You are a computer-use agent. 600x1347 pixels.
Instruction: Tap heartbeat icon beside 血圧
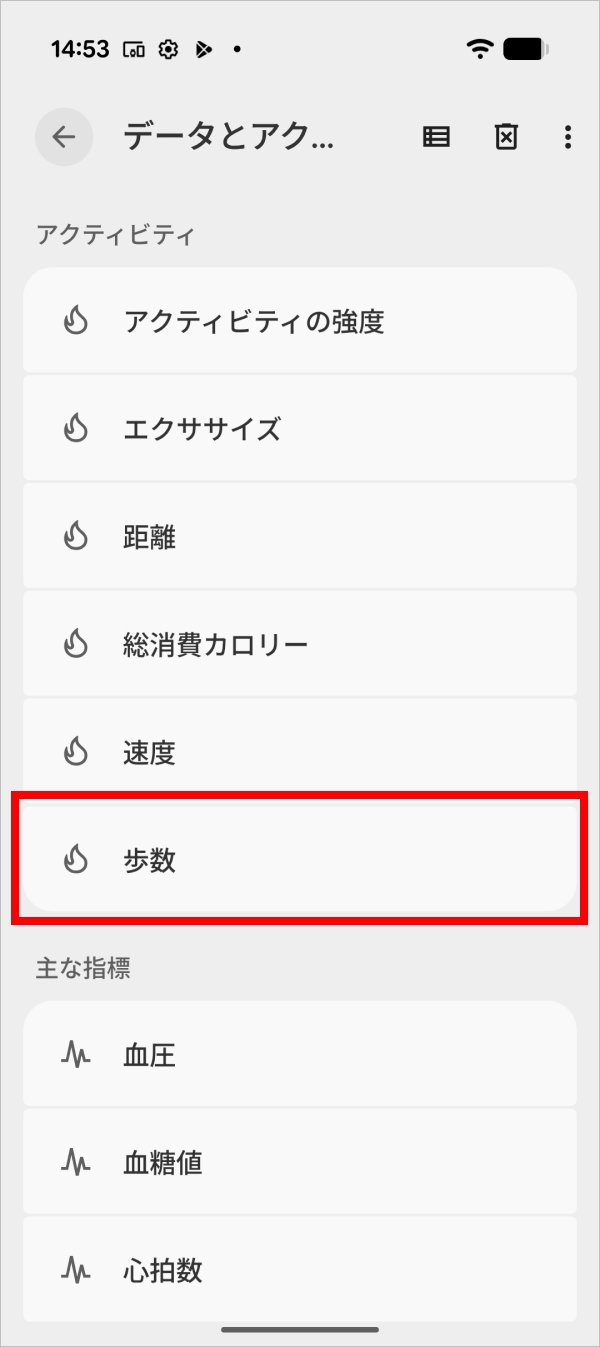click(76, 1055)
